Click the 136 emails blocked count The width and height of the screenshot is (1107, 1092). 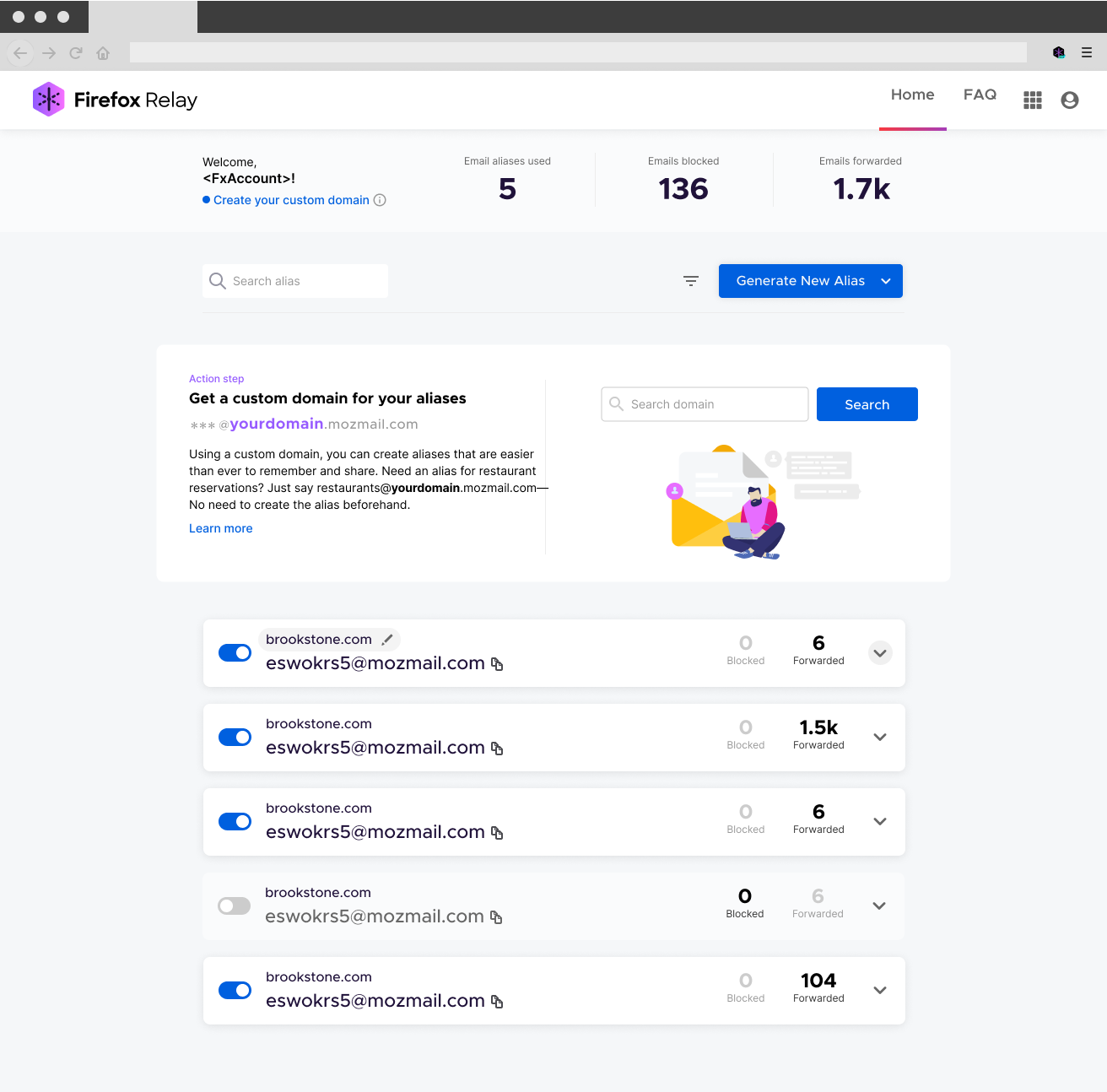683,189
